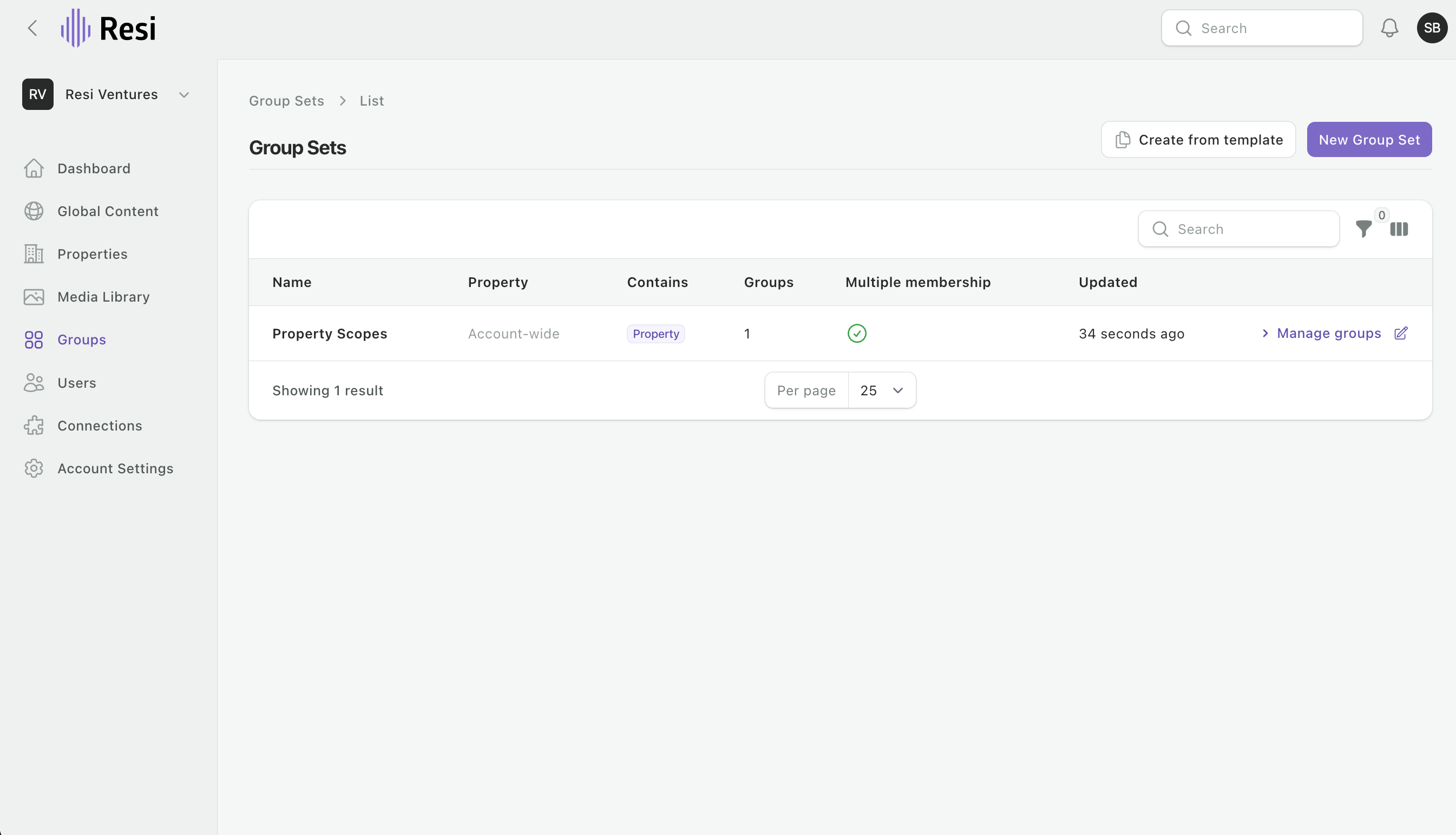Collapse sidebar with the back chevron

tap(32, 28)
